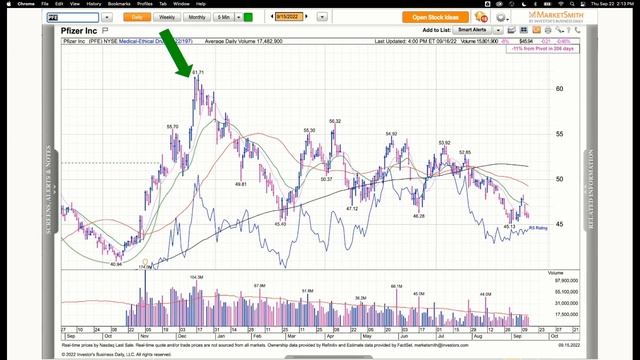Click the tools wrench icon
640x360 pixels.
(x=559, y=30)
